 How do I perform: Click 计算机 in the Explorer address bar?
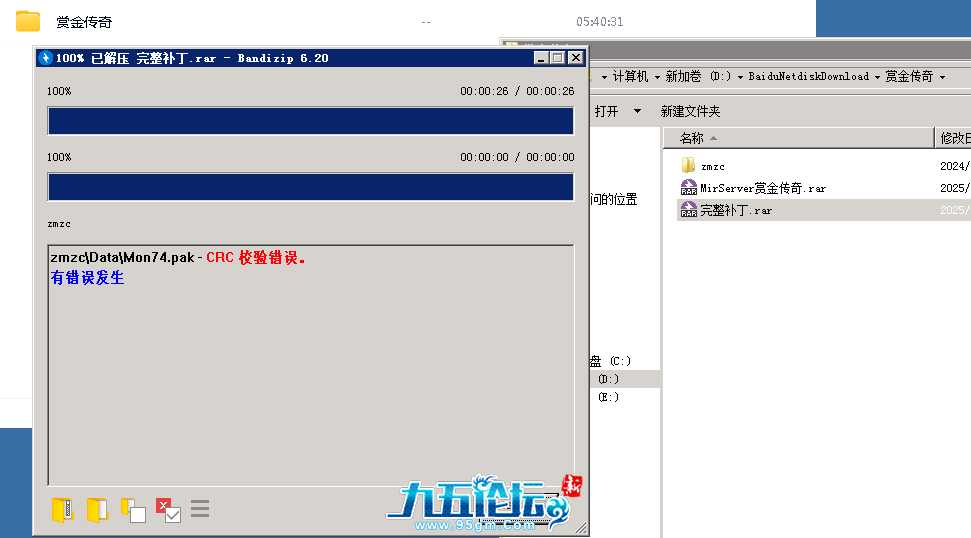pyautogui.click(x=630, y=77)
